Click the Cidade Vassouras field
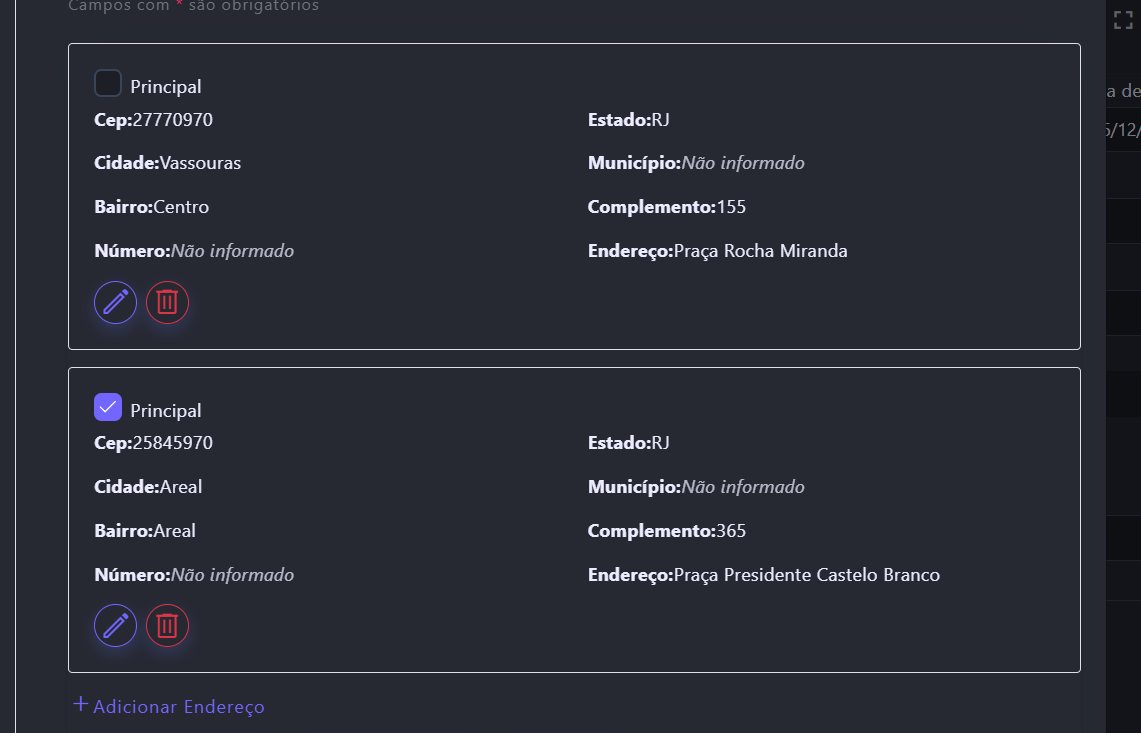This screenshot has width=1141, height=733. 200,163
